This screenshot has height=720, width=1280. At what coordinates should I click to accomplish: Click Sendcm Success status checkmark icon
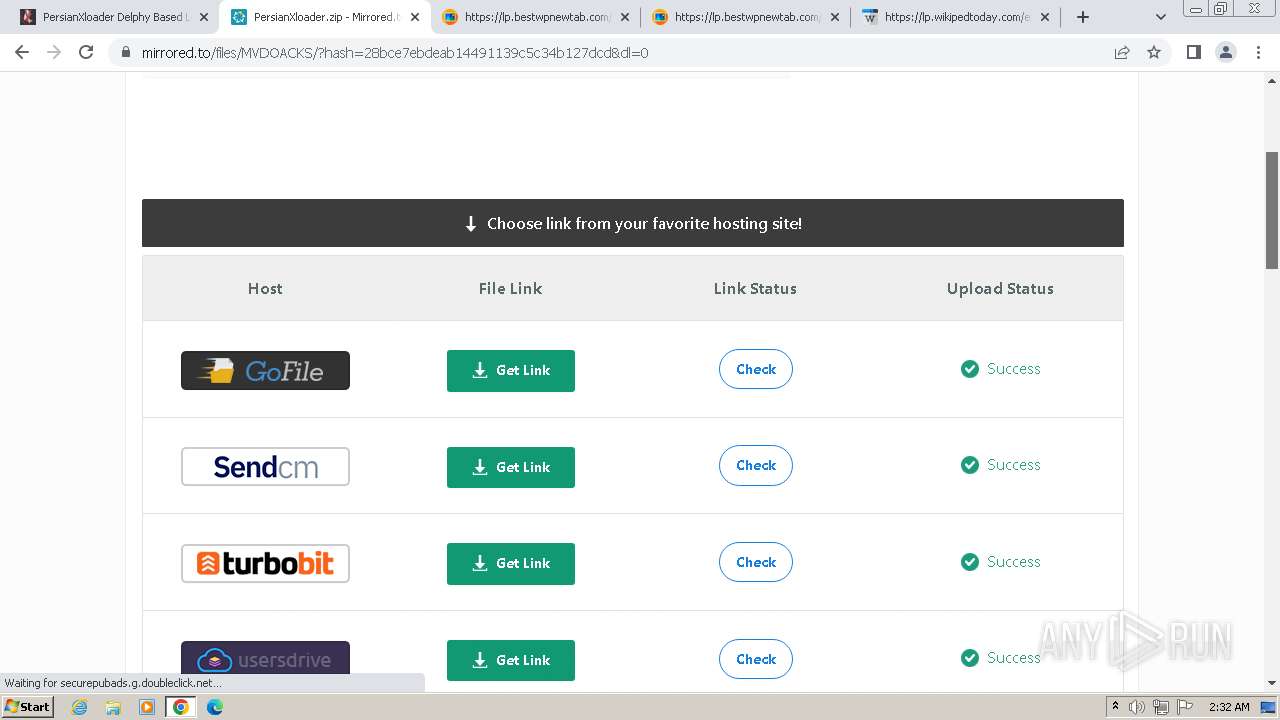click(x=969, y=465)
